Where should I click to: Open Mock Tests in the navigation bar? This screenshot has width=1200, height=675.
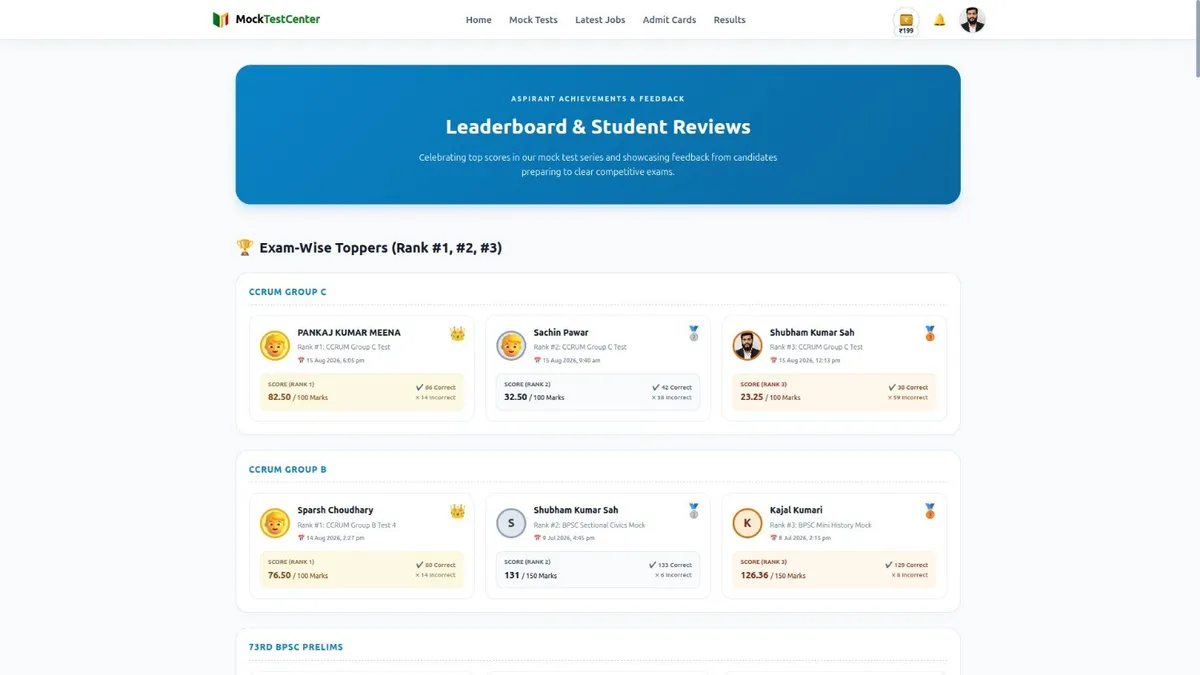click(533, 20)
